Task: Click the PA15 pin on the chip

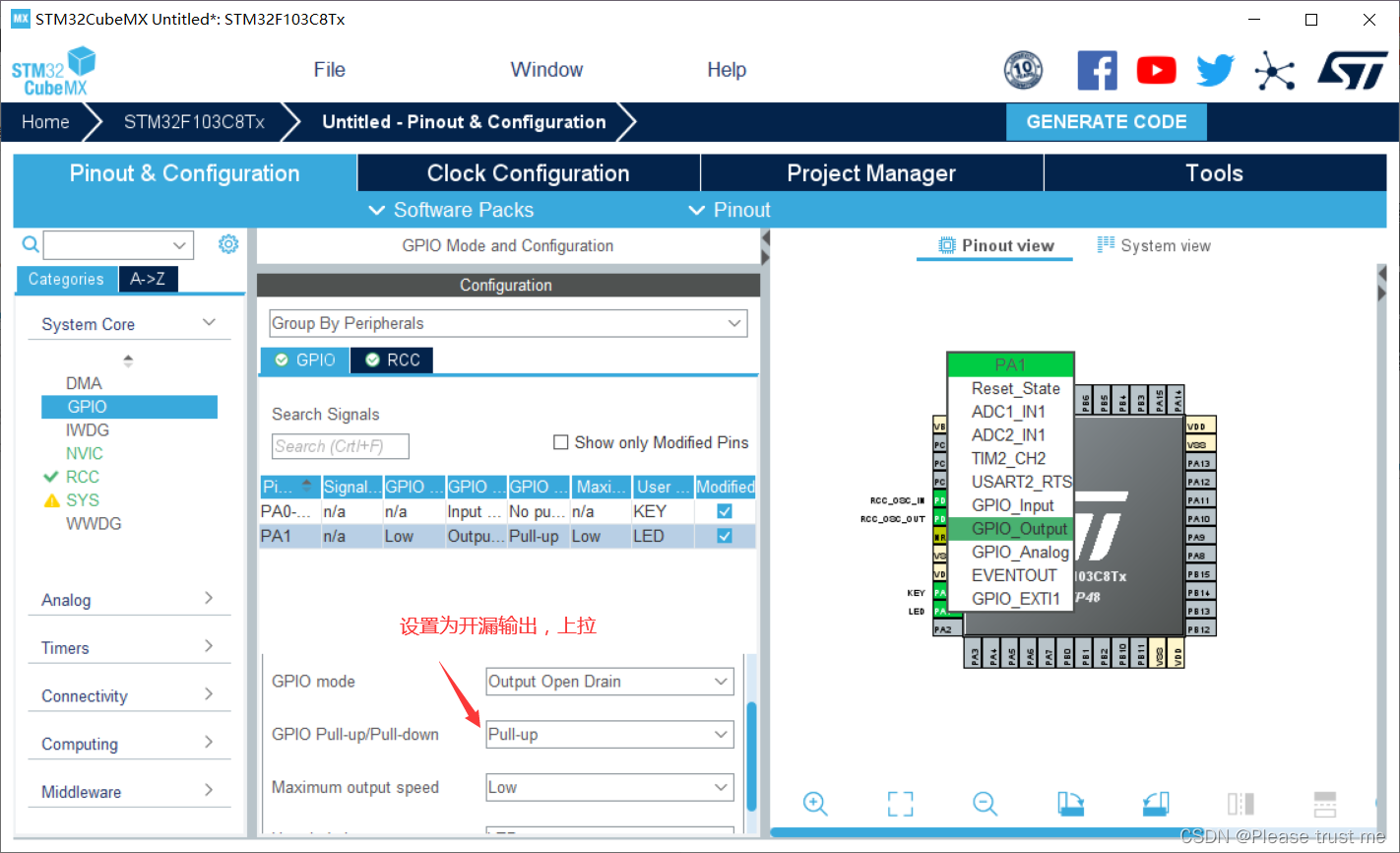Action: 1160,402
